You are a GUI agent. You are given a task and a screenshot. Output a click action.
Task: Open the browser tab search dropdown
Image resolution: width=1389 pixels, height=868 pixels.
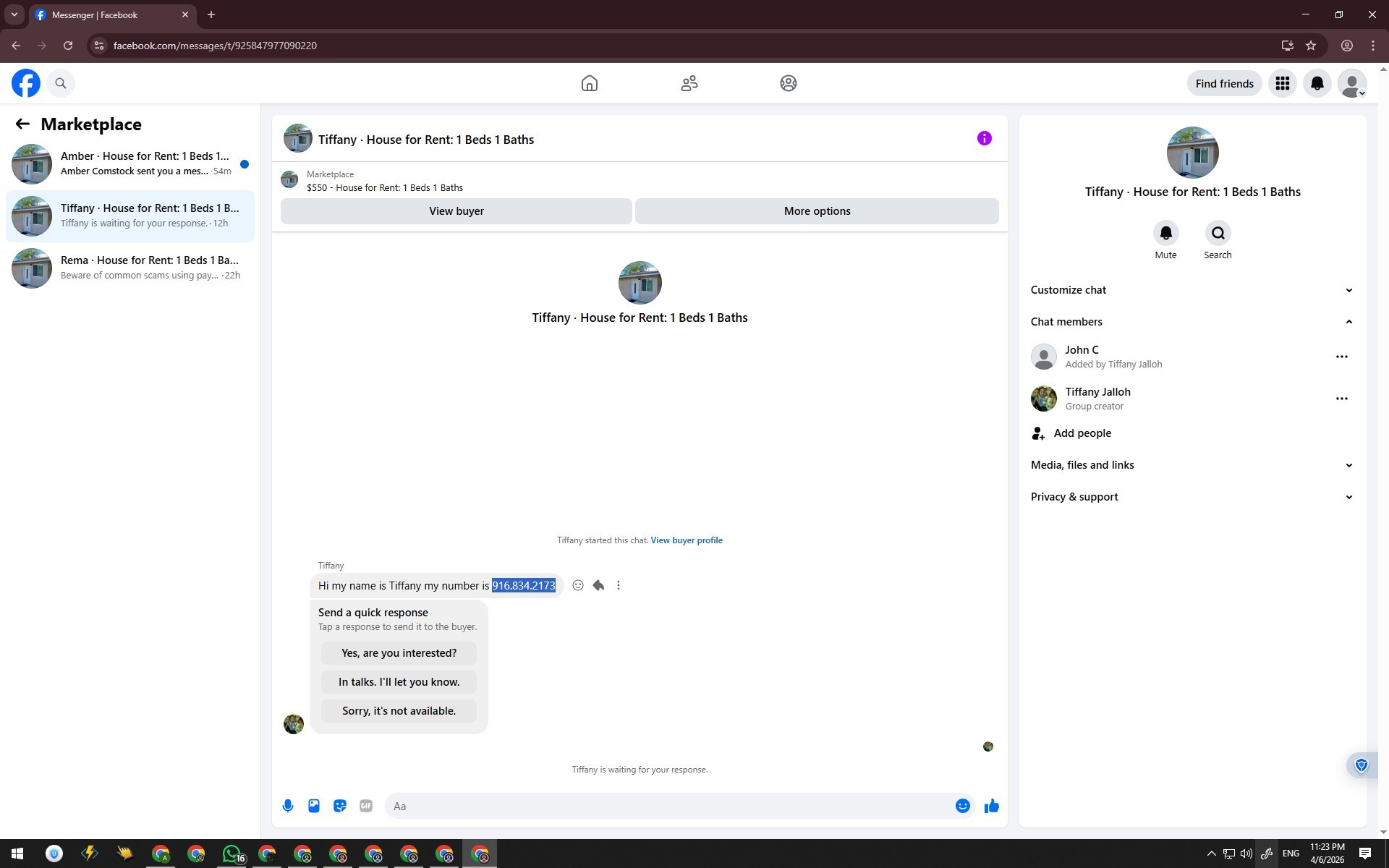14,14
